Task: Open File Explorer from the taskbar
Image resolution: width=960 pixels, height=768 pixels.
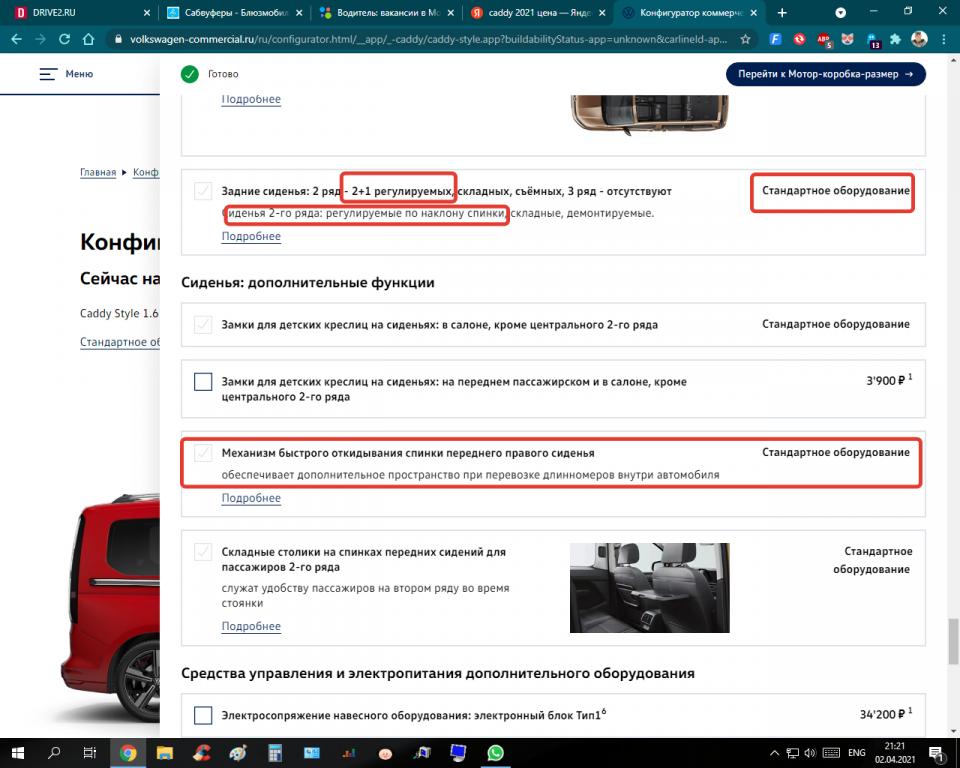Action: coord(165,753)
